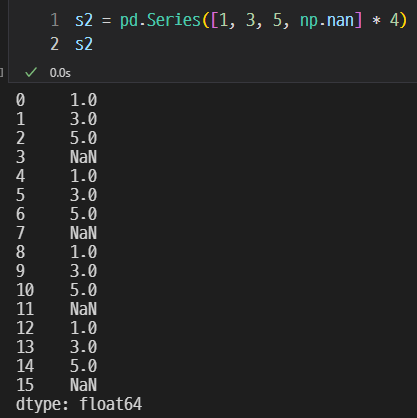Image resolution: width=417 pixels, height=418 pixels.
Task: Place cursor on s2 in line 1
Action: tap(84, 20)
